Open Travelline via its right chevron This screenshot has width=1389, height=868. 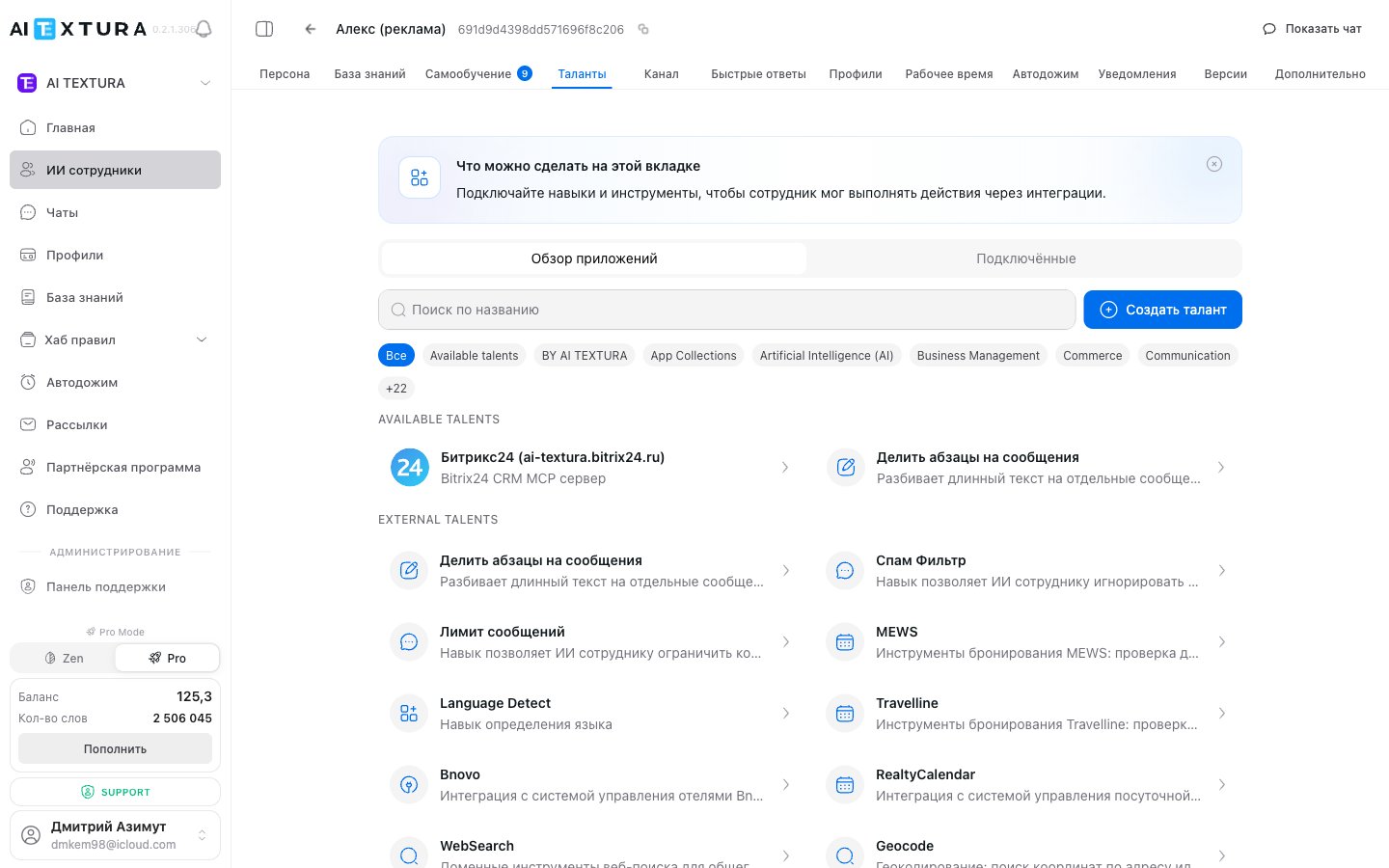click(x=1221, y=714)
